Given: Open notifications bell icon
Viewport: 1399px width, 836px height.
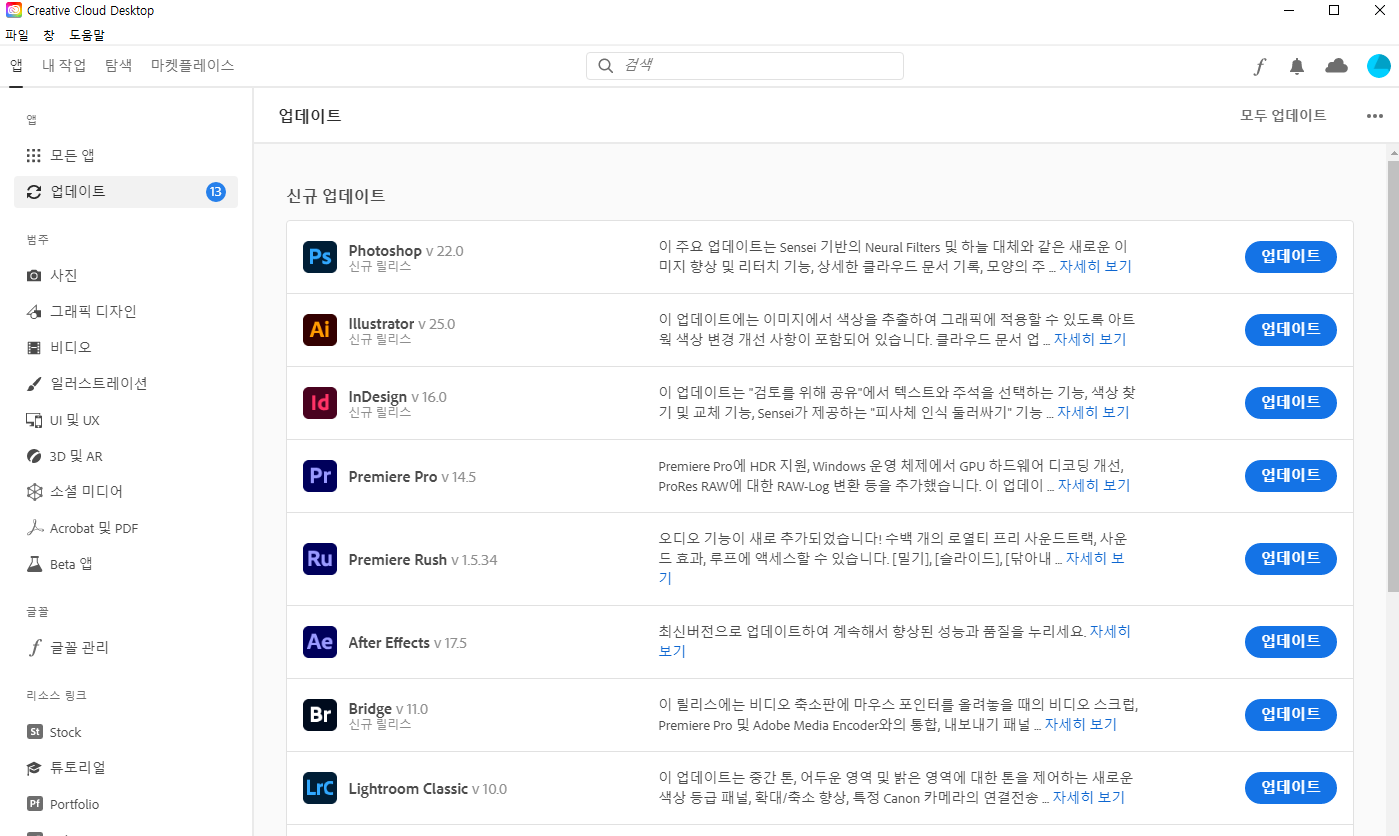Looking at the screenshot, I should coord(1297,66).
